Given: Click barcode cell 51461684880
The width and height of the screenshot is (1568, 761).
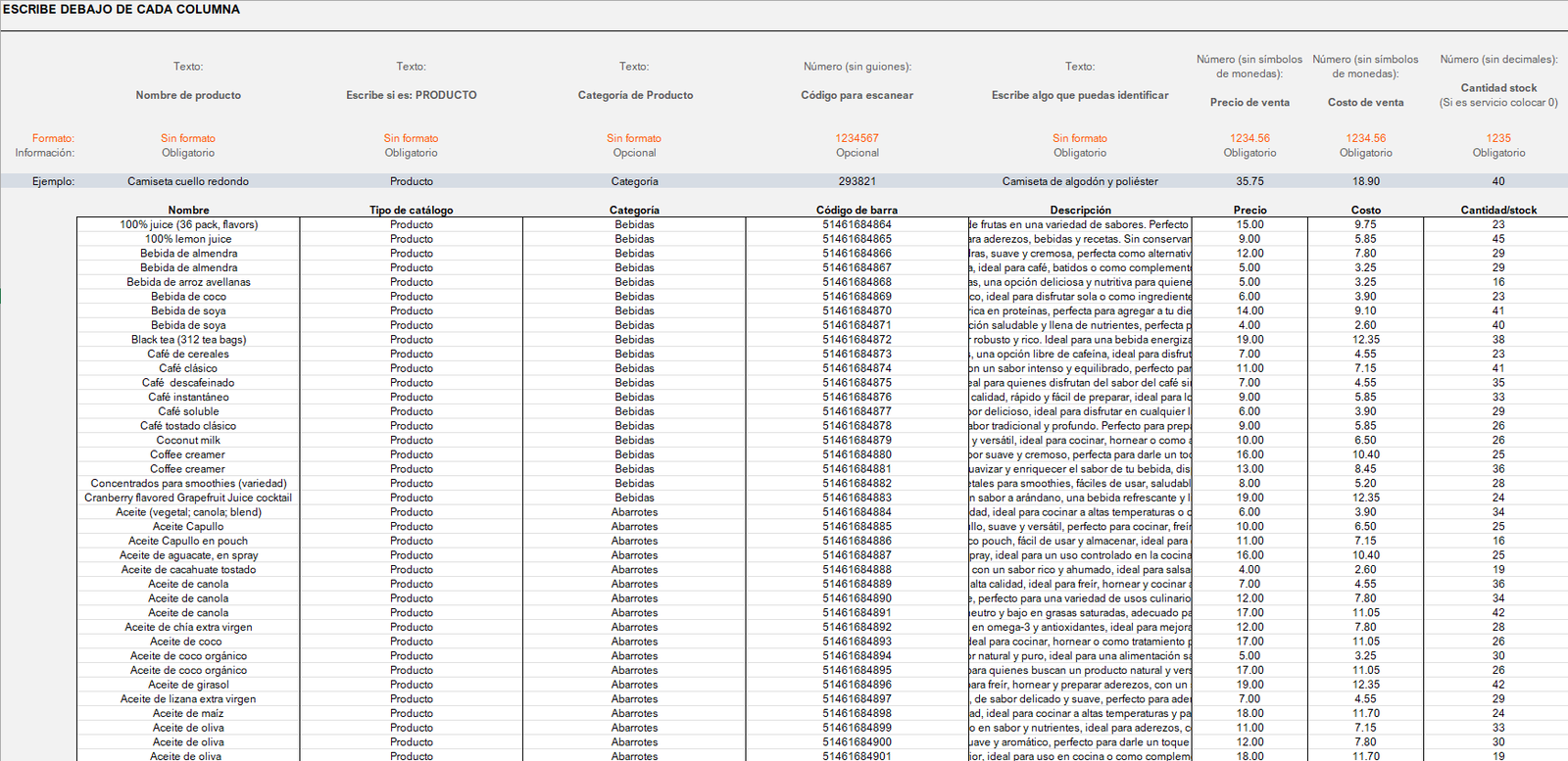Looking at the screenshot, I should [x=857, y=454].
